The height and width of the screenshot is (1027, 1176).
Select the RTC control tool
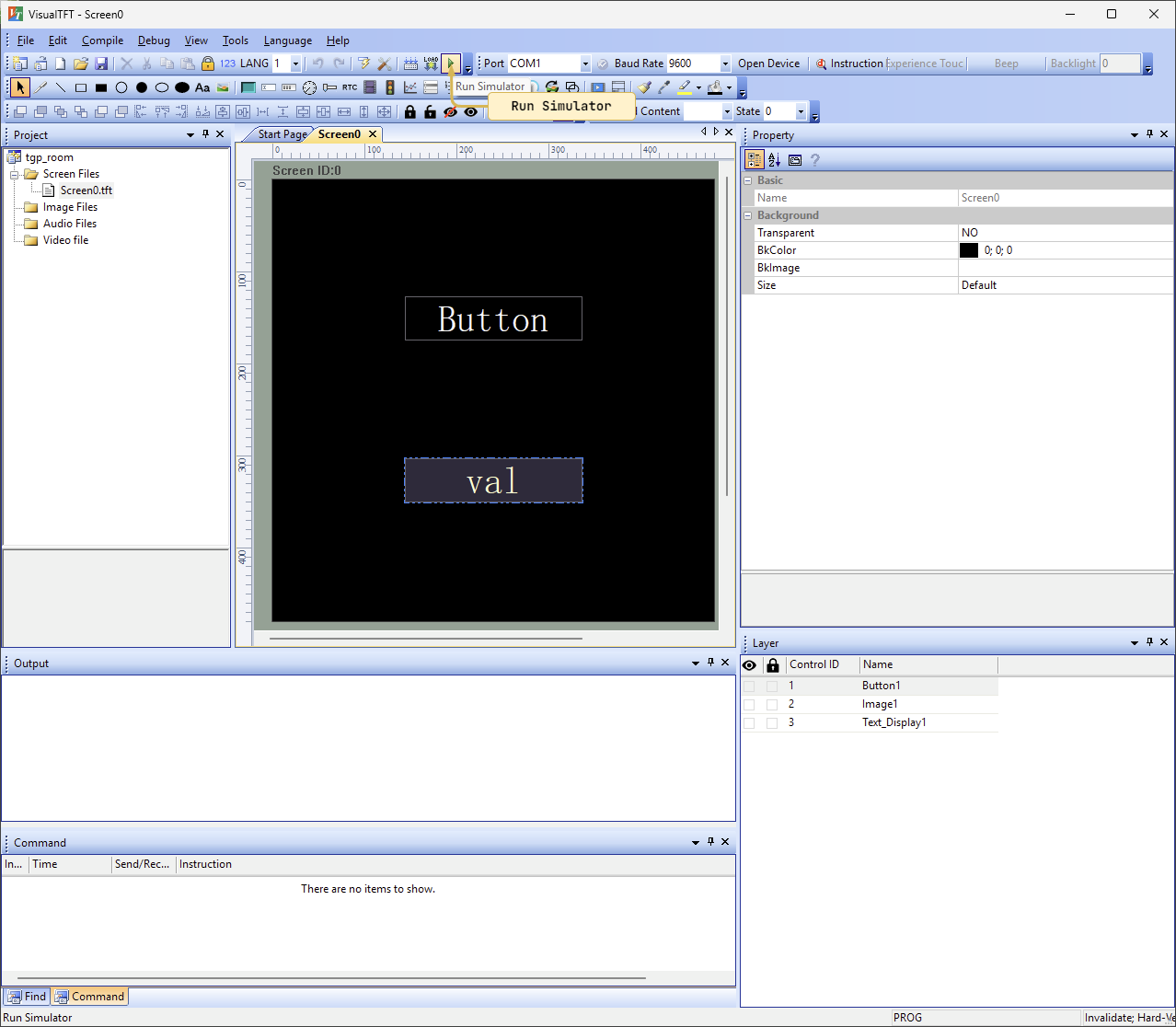(350, 88)
